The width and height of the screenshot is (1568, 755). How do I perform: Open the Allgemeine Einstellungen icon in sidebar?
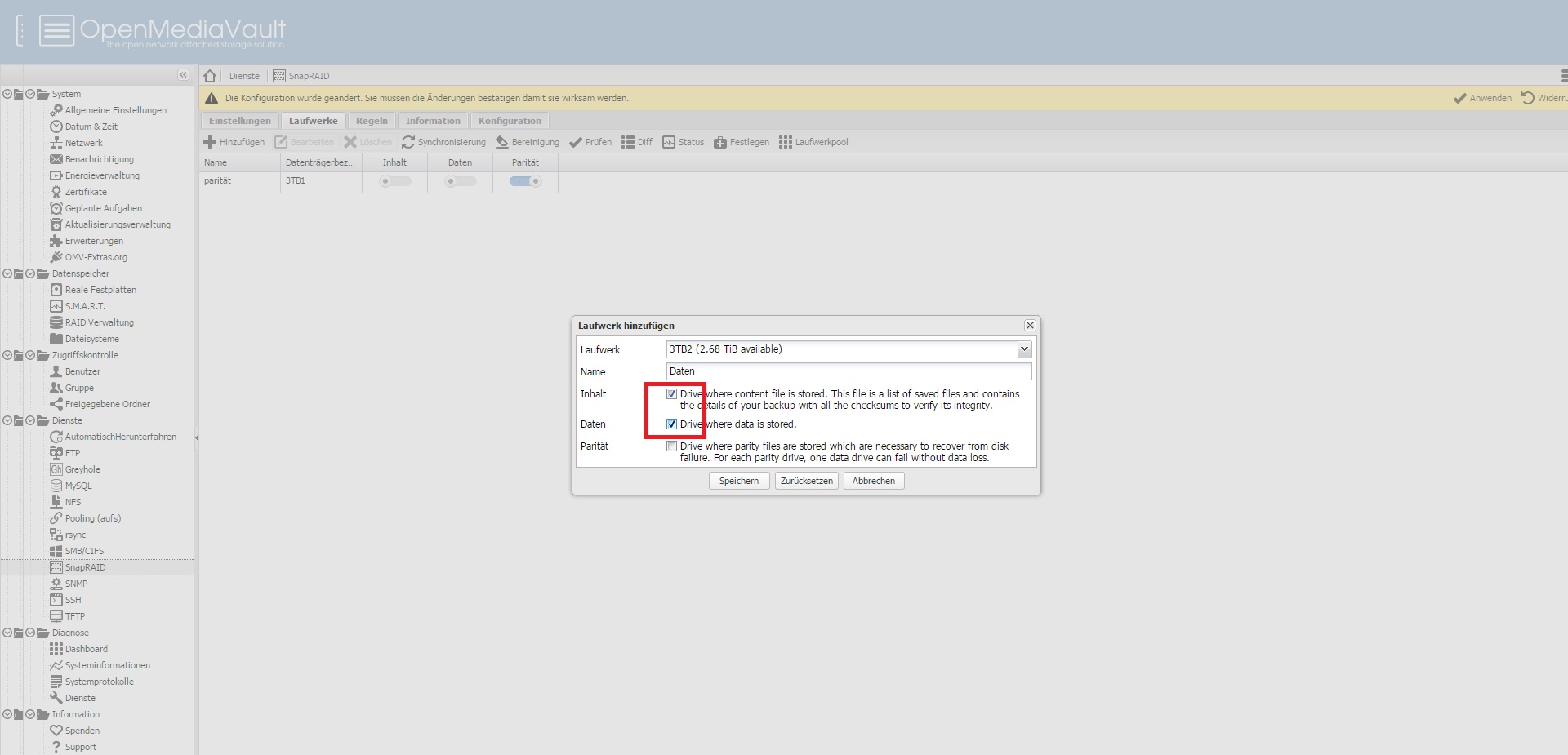pos(56,110)
